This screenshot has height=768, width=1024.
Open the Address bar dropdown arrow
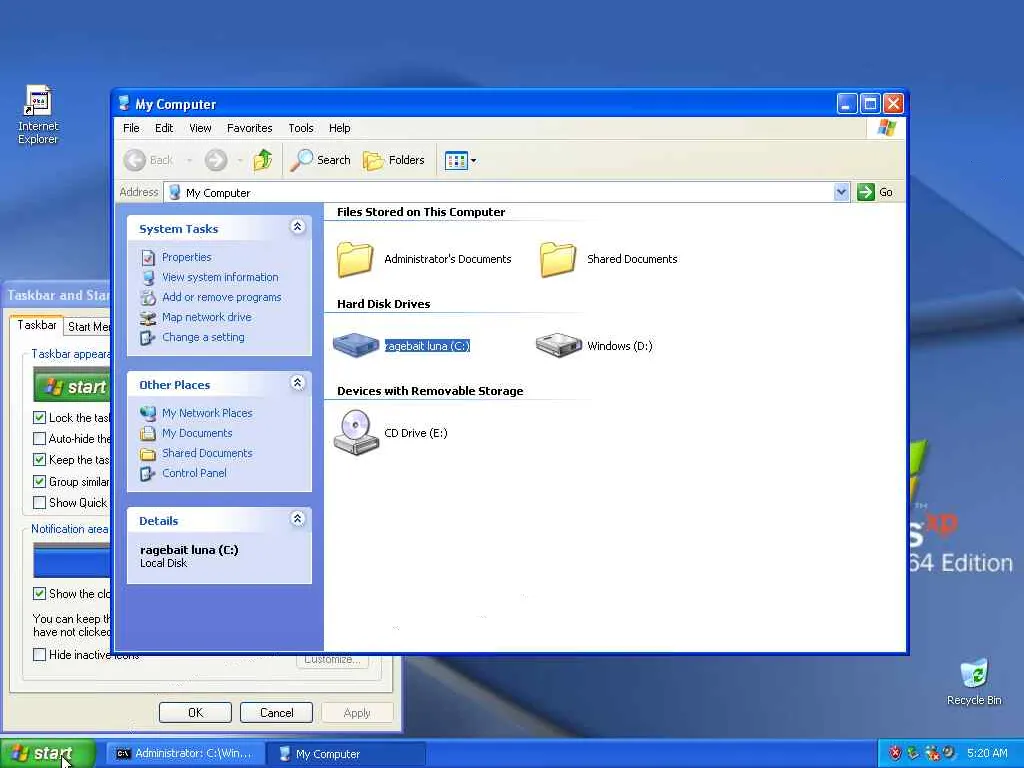[x=841, y=192]
